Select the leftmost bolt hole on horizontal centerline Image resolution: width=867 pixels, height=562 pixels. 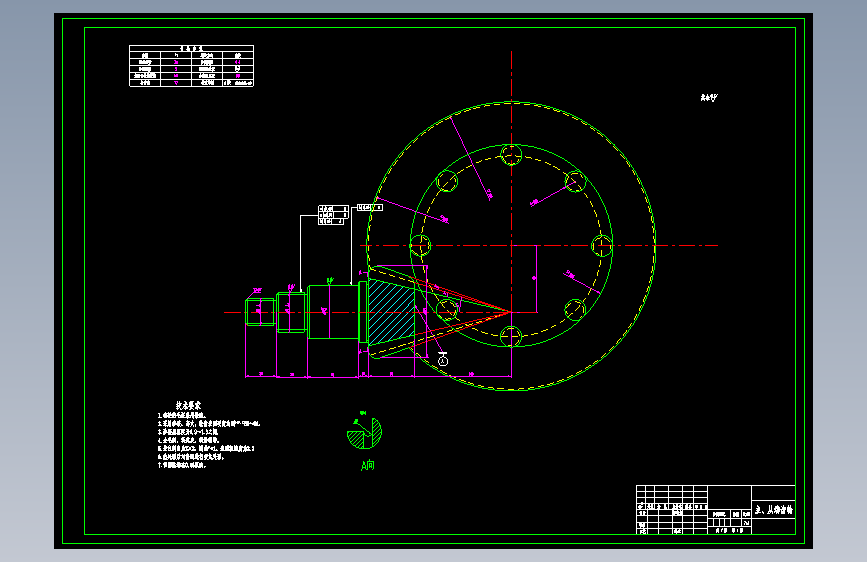tap(420, 245)
